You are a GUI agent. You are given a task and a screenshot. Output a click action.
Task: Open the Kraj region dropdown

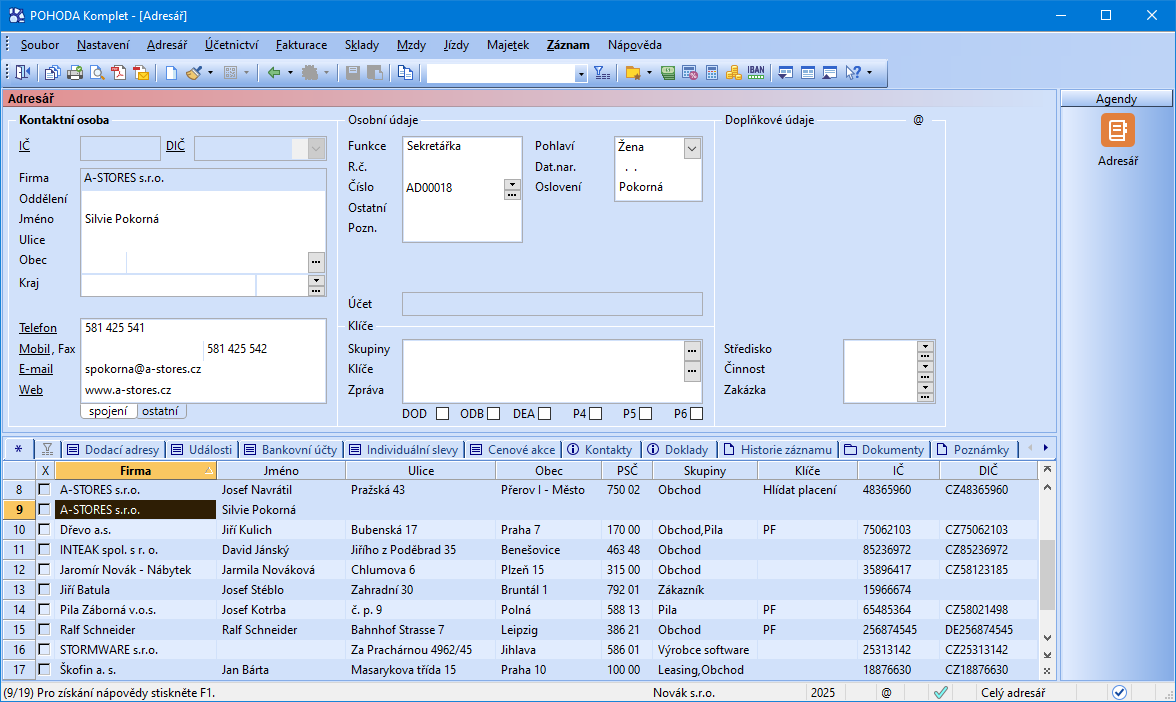316,280
